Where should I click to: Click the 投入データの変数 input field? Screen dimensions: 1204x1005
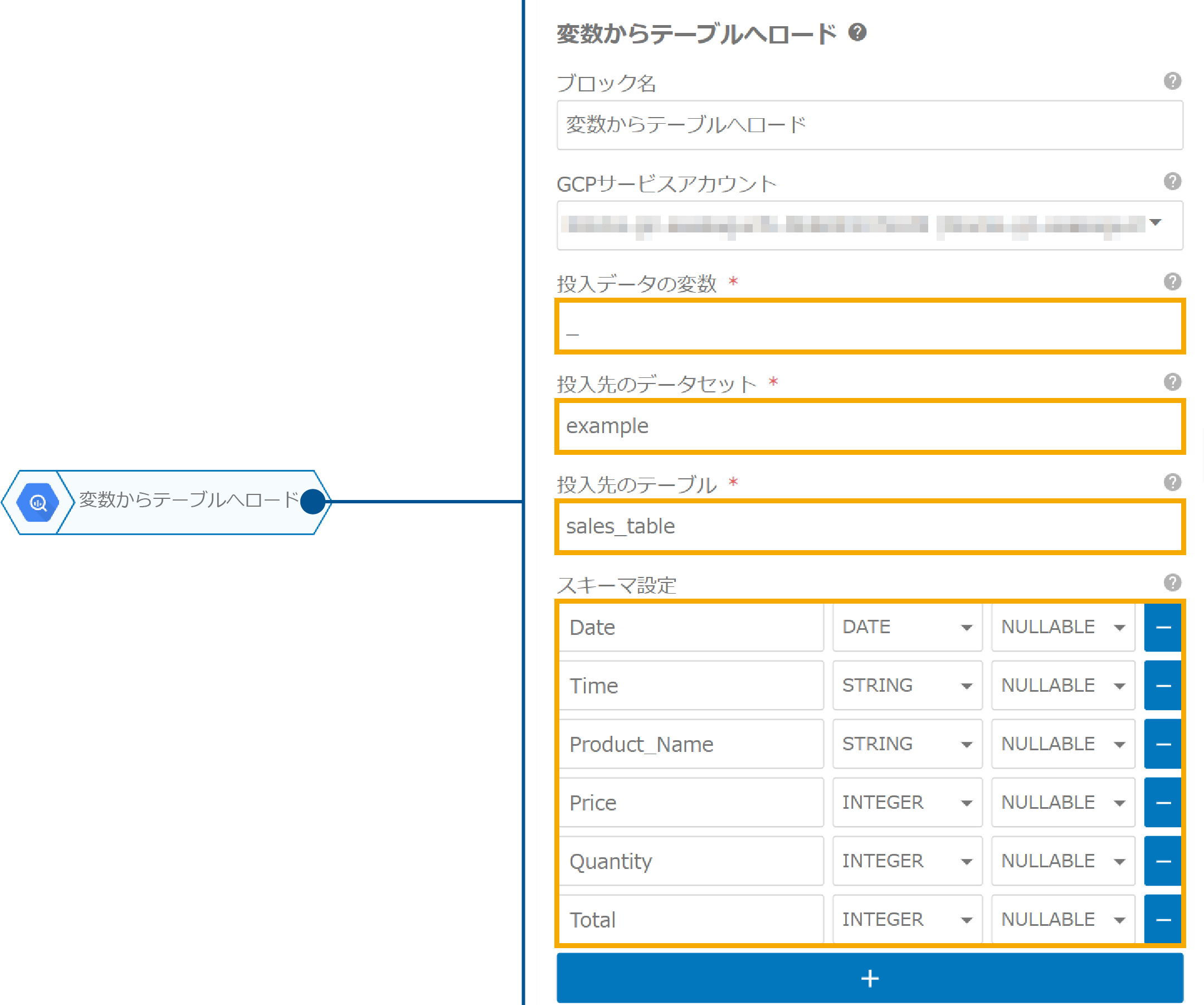tap(870, 326)
